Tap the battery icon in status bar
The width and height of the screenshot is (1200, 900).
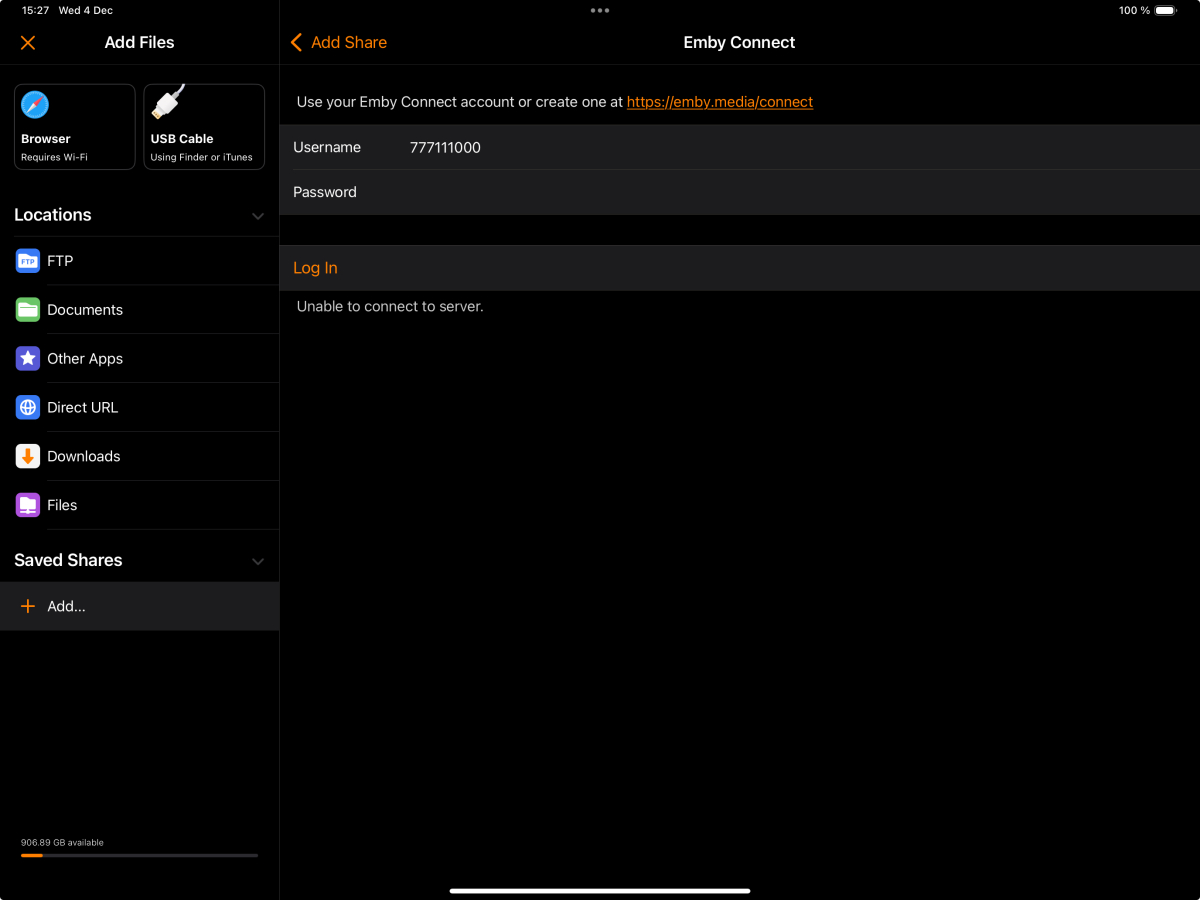pyautogui.click(x=1166, y=10)
